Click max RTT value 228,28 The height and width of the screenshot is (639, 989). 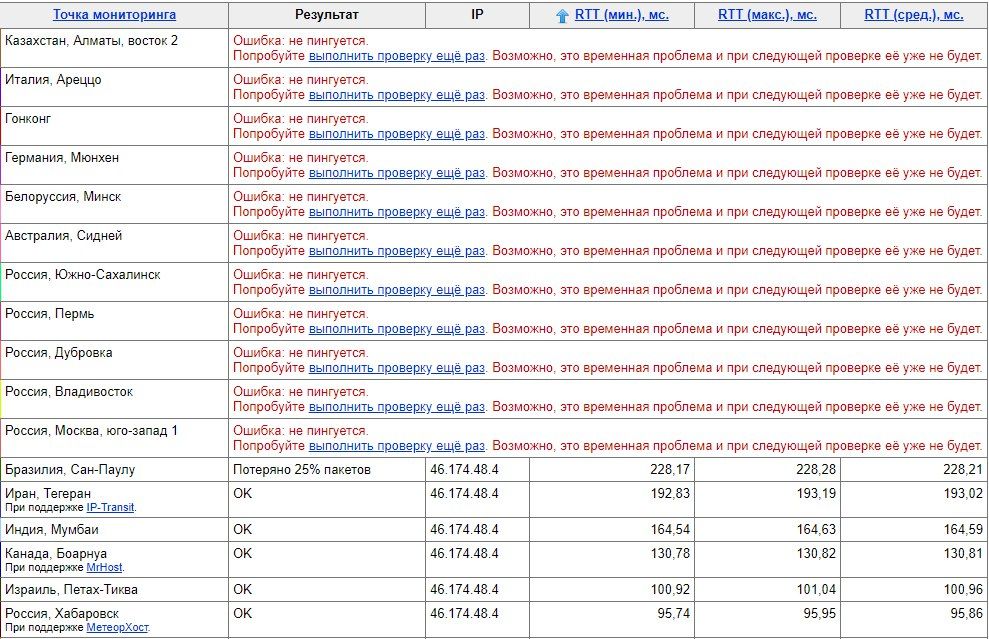click(x=816, y=470)
